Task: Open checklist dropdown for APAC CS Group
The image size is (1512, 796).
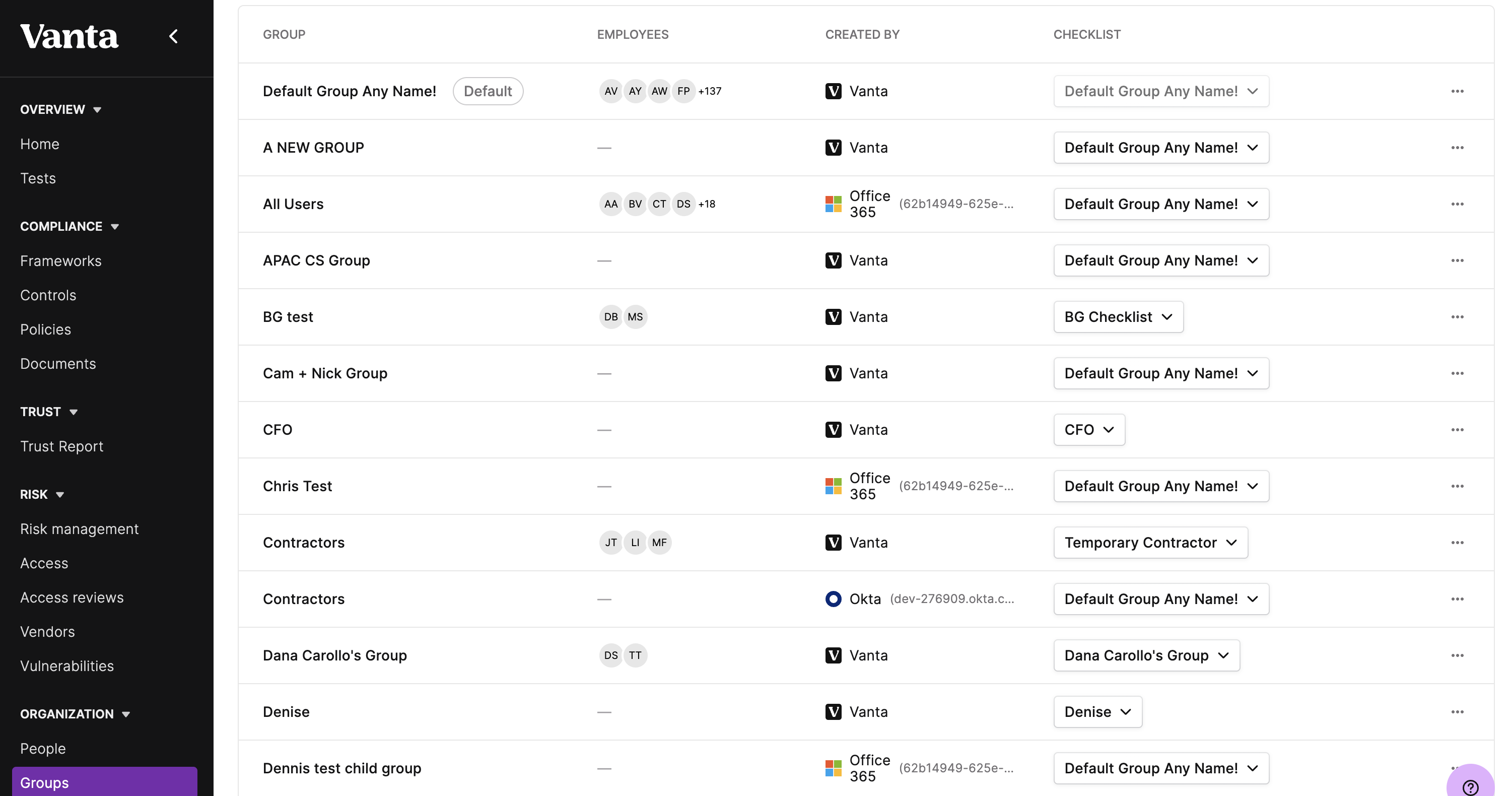Action: pos(1161,260)
